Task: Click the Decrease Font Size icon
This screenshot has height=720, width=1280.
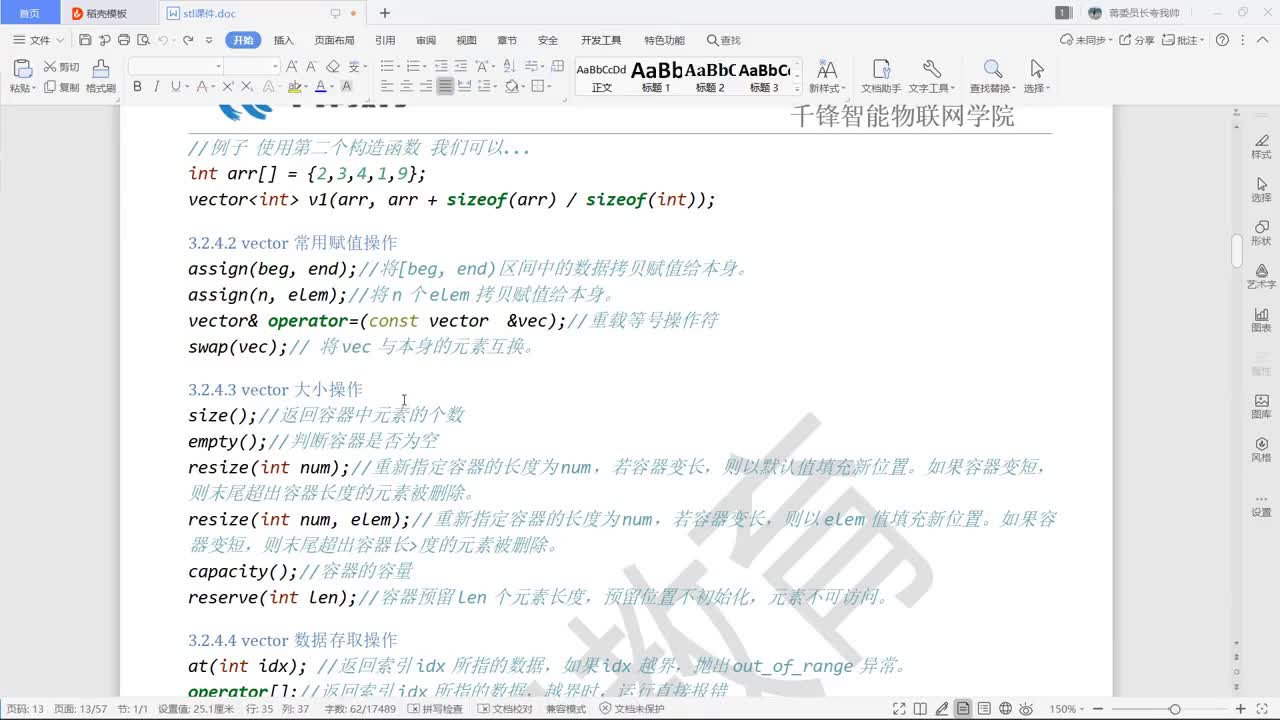Action: tap(313, 66)
